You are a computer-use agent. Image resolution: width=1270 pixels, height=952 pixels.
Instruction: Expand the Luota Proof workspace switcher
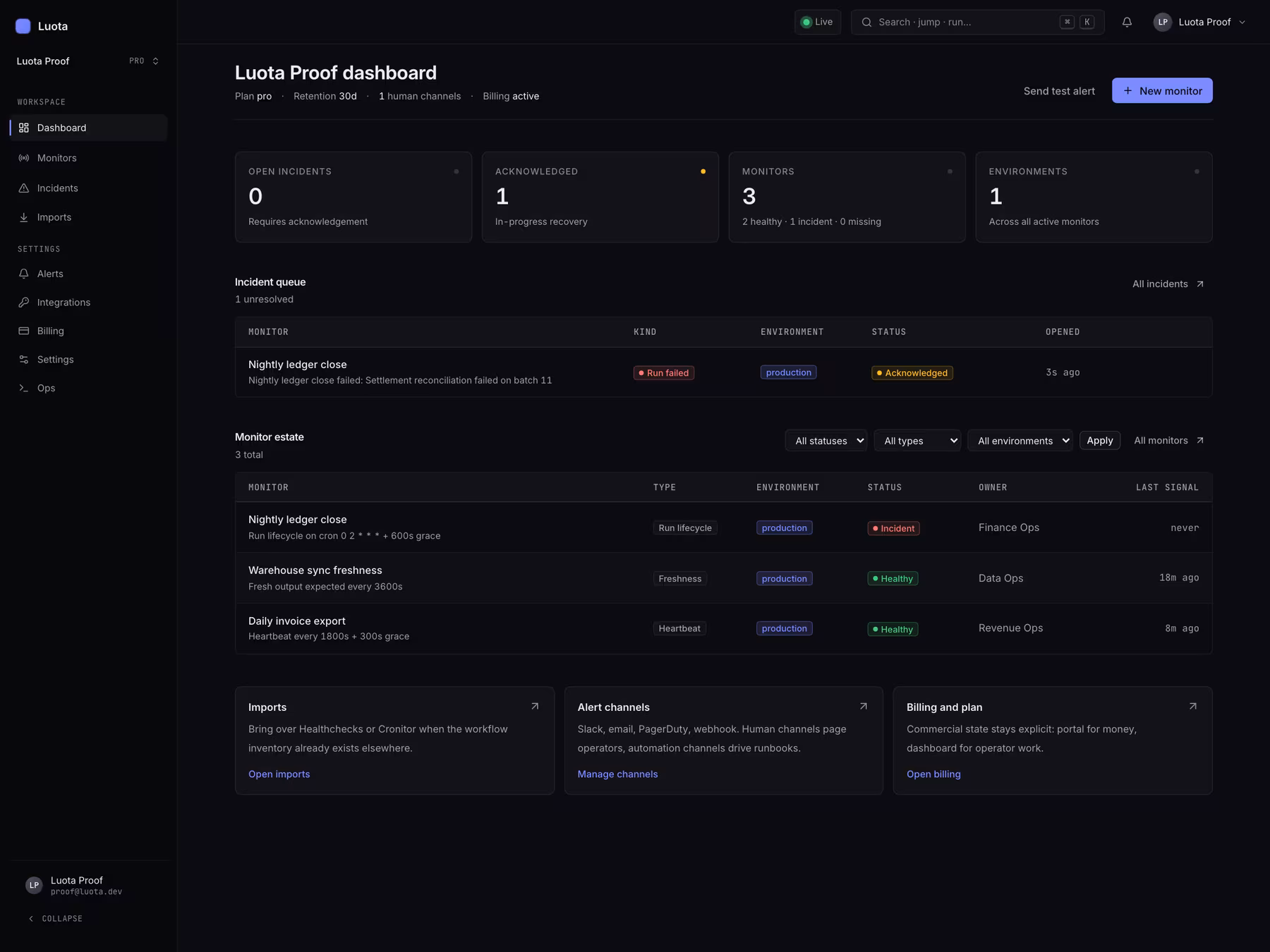point(88,61)
